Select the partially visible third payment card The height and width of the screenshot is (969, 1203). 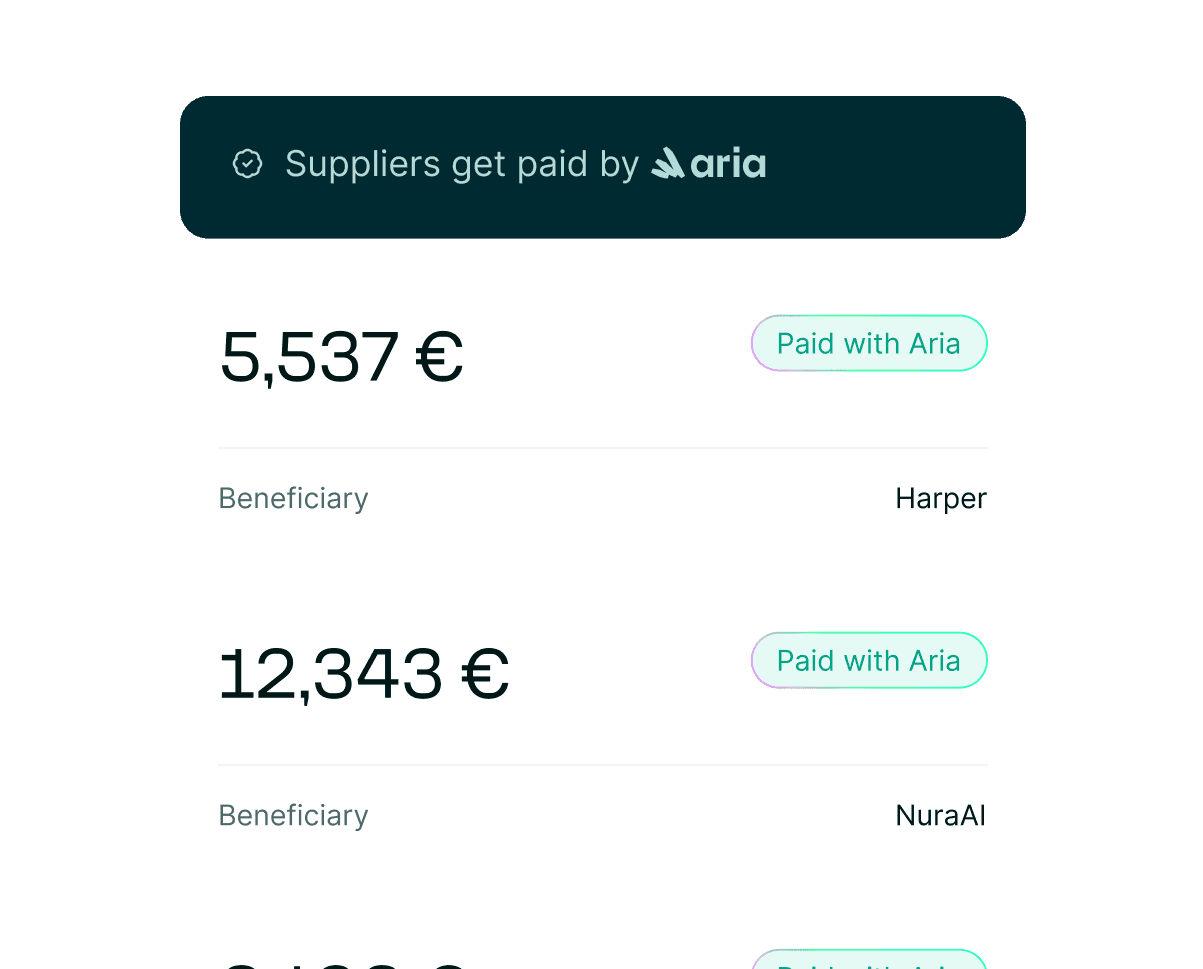(602, 940)
